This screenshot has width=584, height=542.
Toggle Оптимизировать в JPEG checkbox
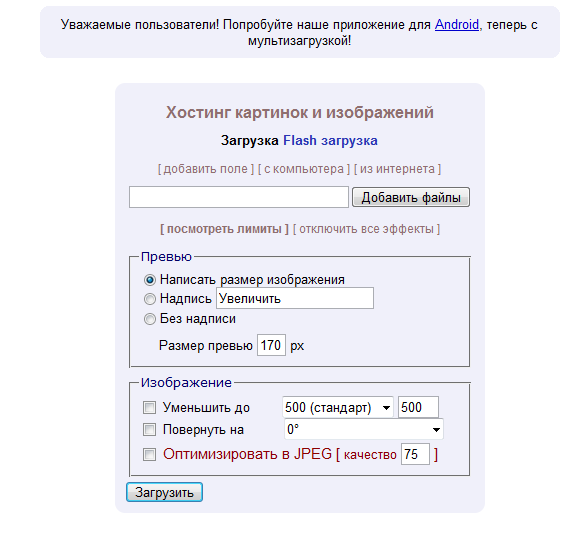tap(149, 454)
